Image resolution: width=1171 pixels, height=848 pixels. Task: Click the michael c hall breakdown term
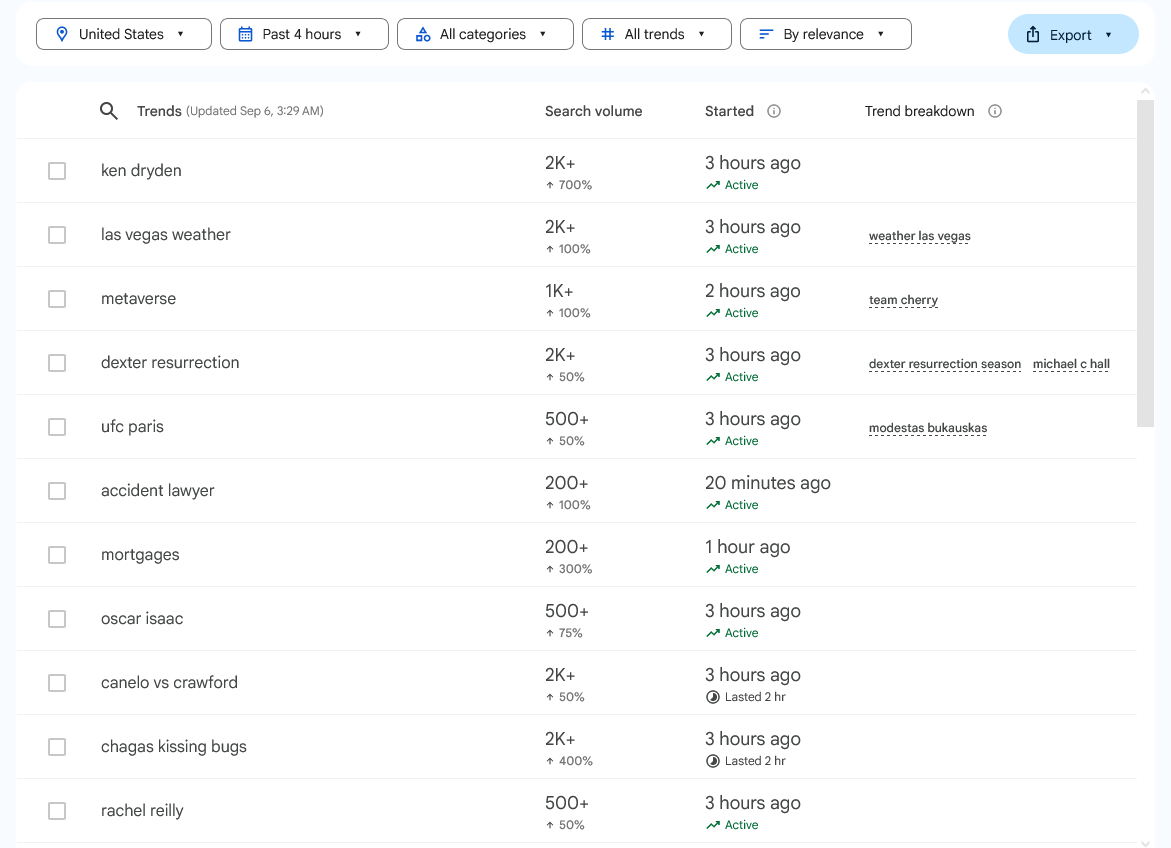tap(1071, 364)
